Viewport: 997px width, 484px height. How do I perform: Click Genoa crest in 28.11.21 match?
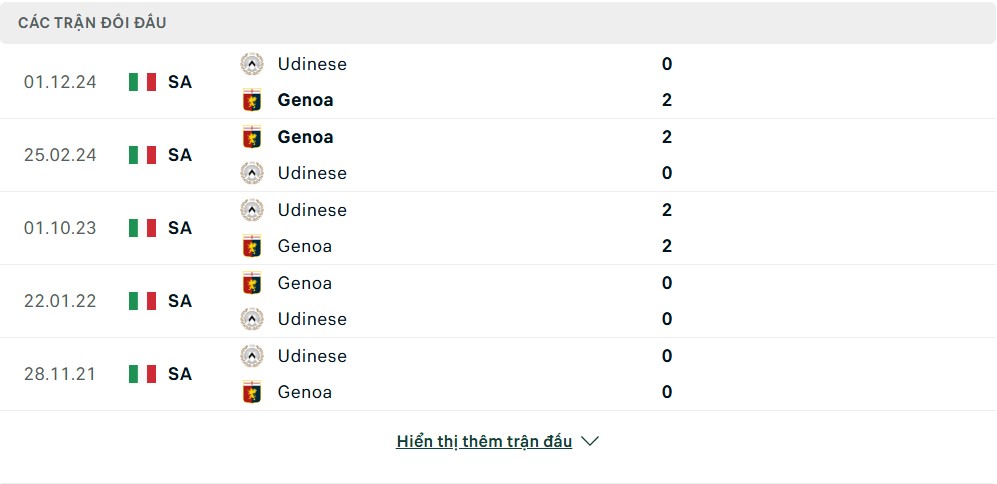252,392
